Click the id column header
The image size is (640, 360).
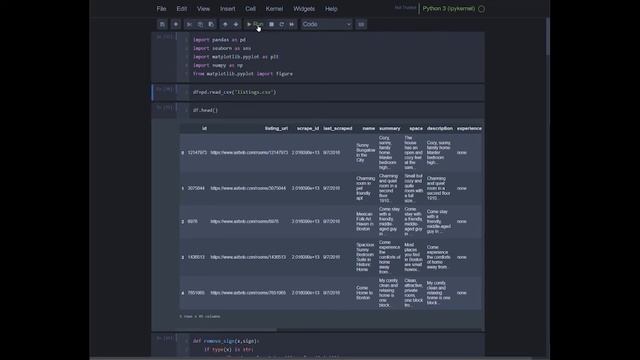coord(204,129)
